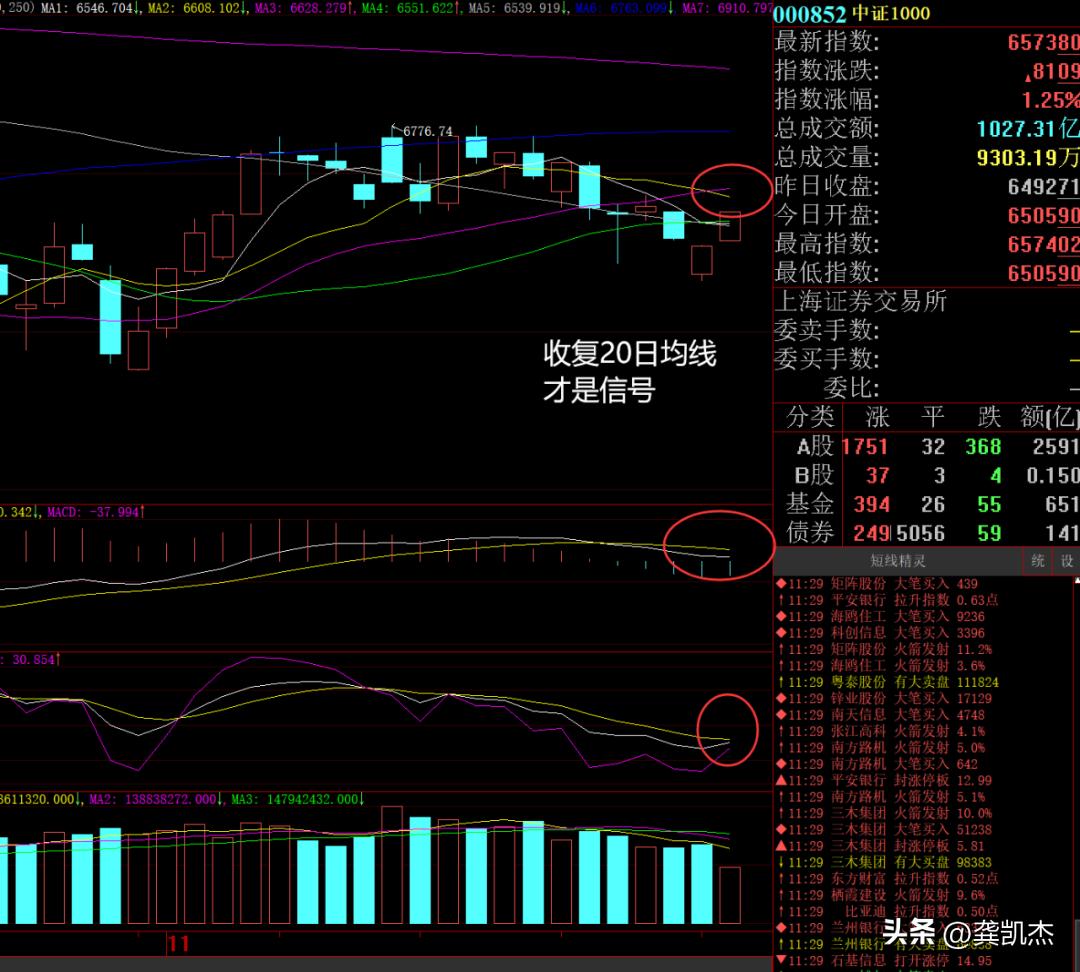This screenshot has width=1080, height=972.
Task: Click the 统 statistics button in 短线精灵 header
Action: (x=1037, y=561)
